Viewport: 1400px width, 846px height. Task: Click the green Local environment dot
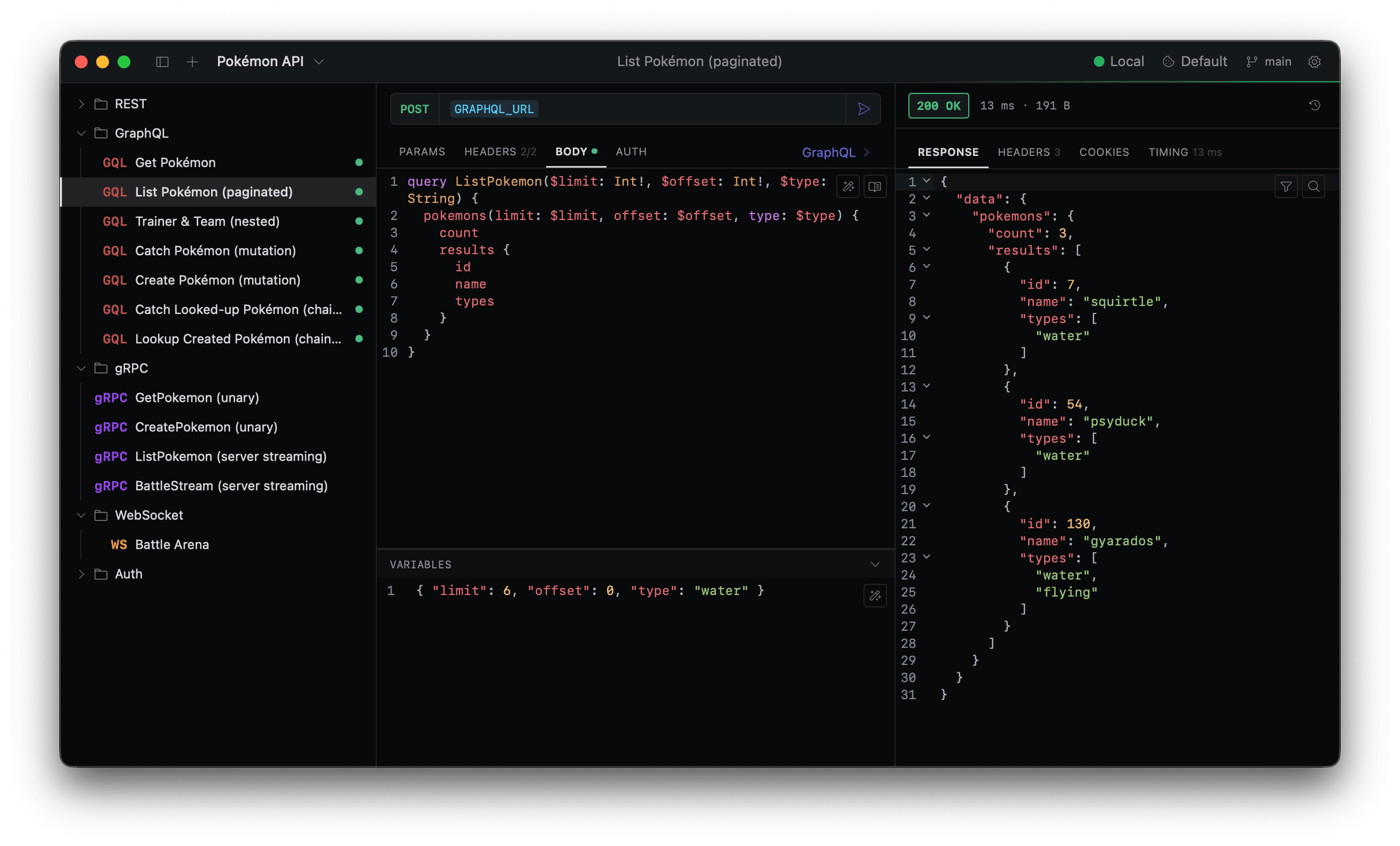tap(1099, 62)
